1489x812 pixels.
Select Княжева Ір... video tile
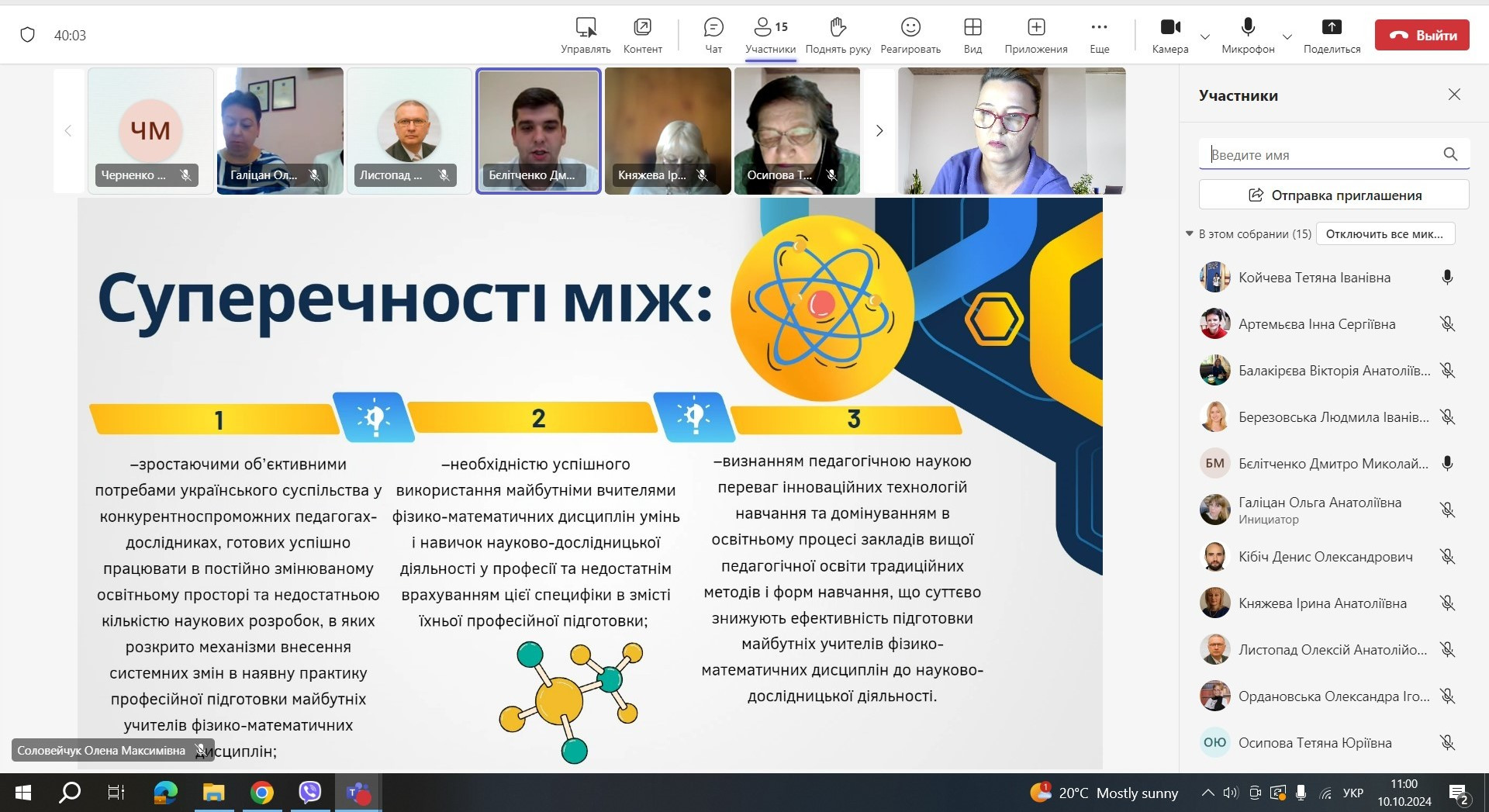(x=668, y=130)
